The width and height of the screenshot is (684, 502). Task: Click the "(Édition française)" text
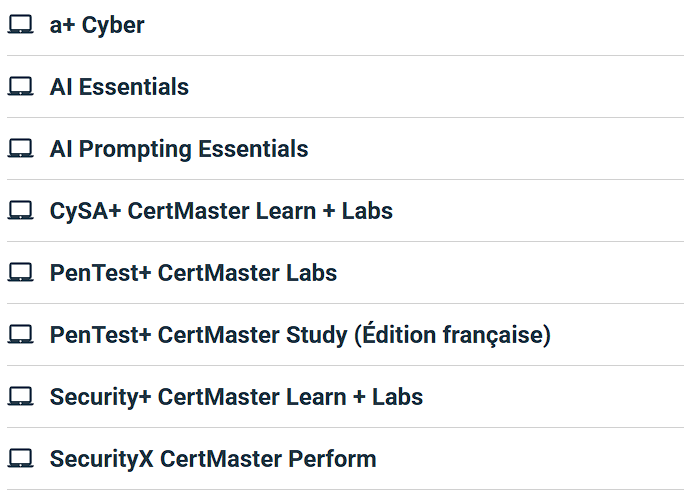[x=452, y=335]
